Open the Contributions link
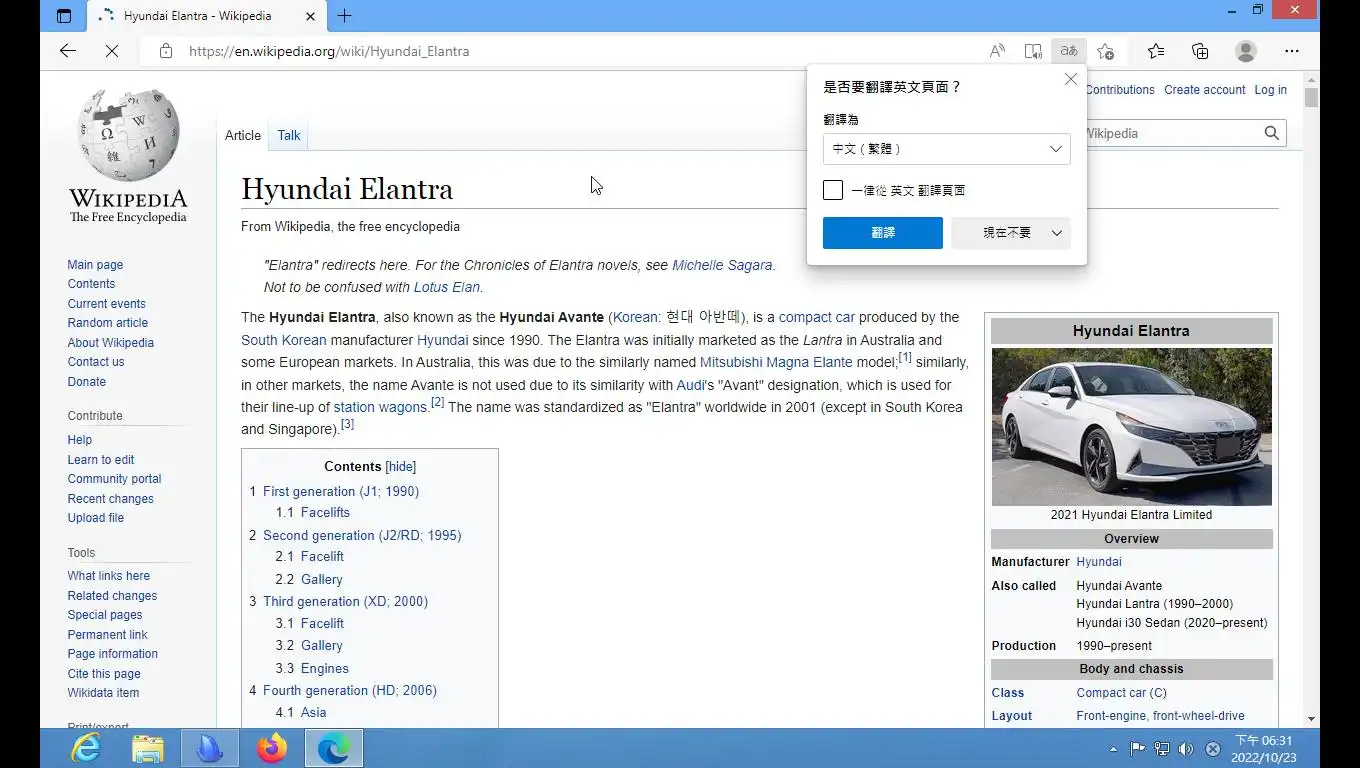Viewport: 1360px width, 768px height. click(x=1120, y=90)
